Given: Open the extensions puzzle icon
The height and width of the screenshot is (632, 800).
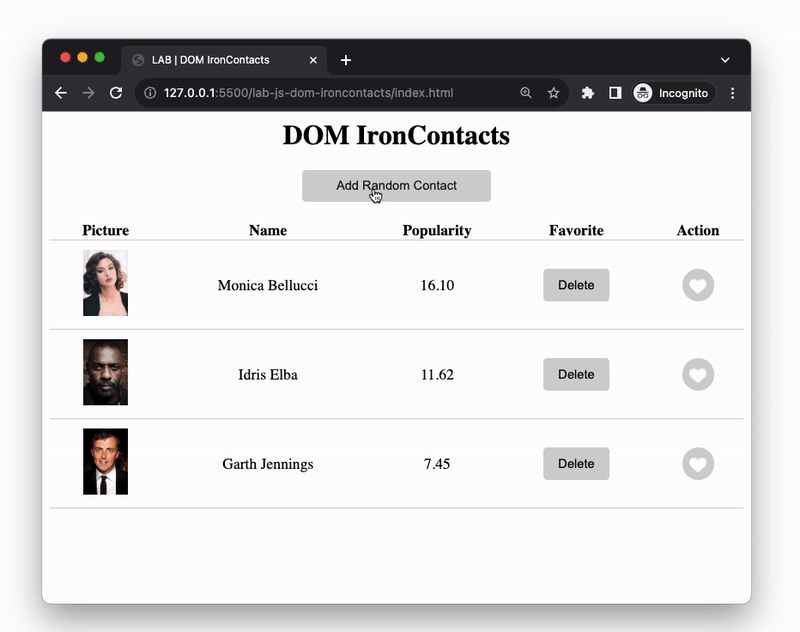Looking at the screenshot, I should [588, 93].
